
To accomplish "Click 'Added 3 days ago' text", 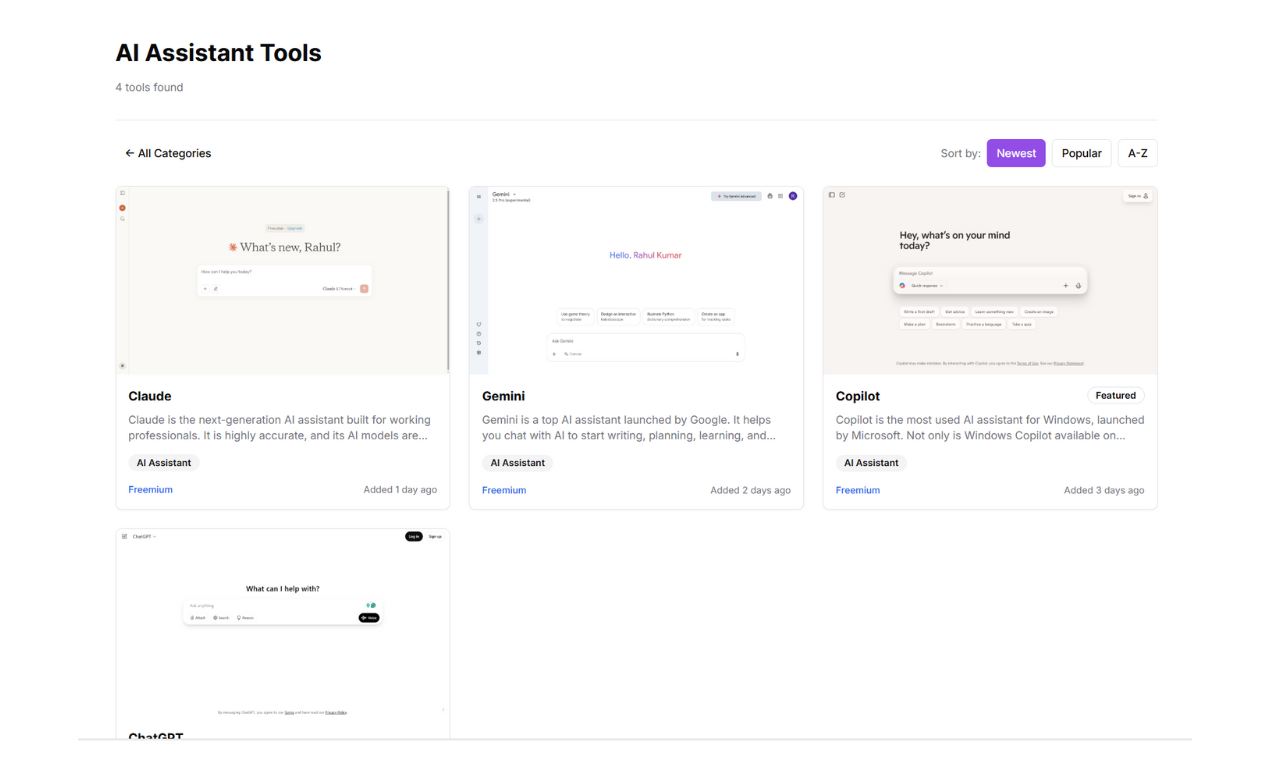I will [x=1104, y=490].
